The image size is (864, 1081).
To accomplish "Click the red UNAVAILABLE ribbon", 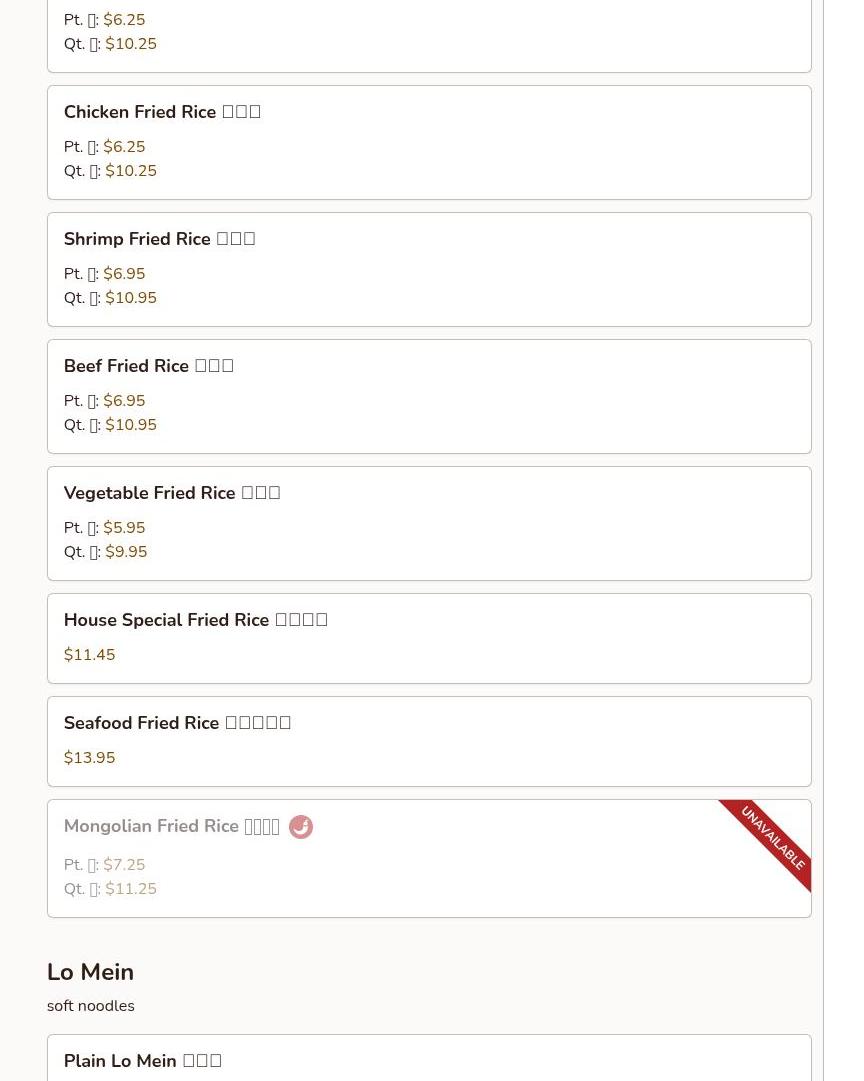I will point(773,838).
